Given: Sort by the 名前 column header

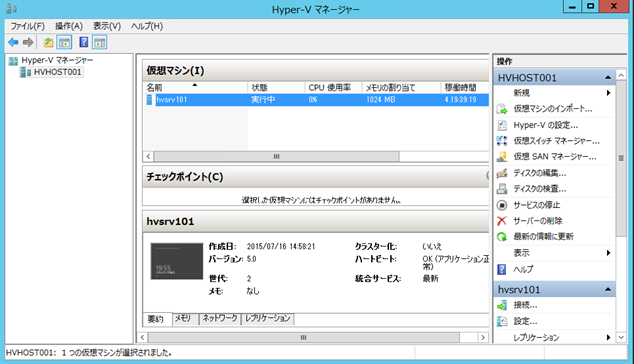Looking at the screenshot, I should 195,88.
